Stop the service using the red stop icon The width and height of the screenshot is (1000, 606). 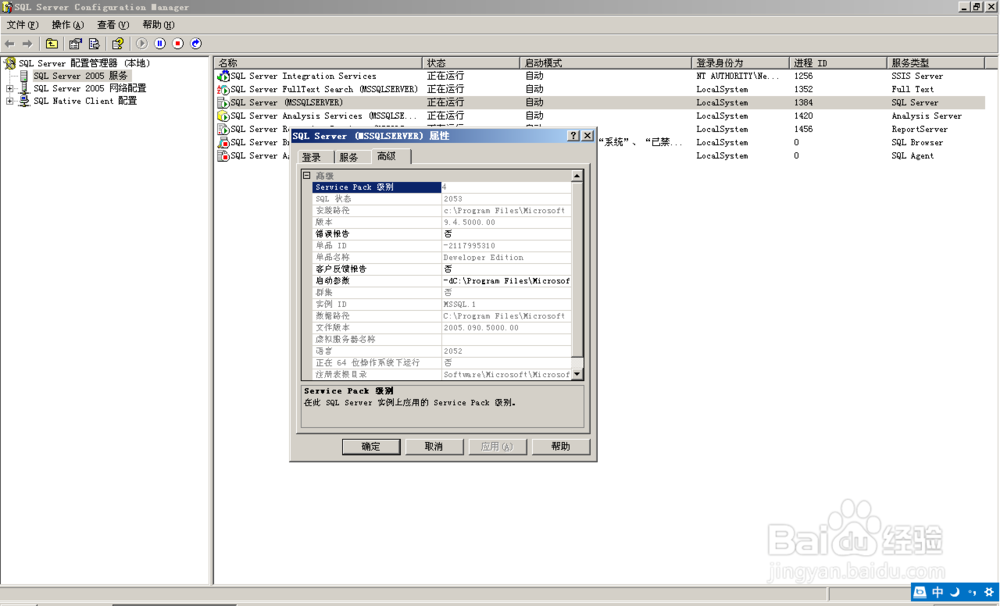(178, 44)
